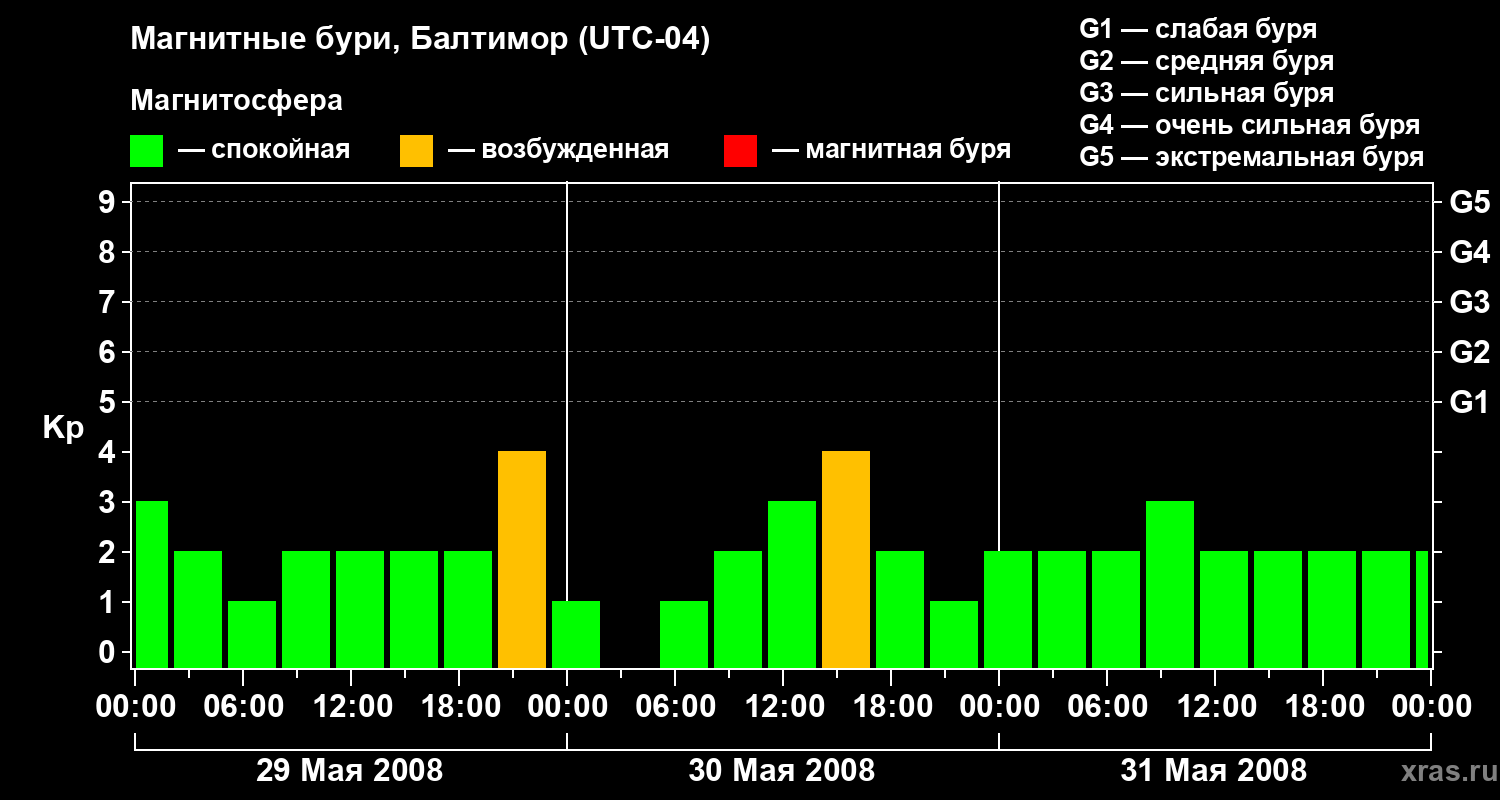The height and width of the screenshot is (800, 1500).
Task: Select the orange Kp 4 bar on 29 May
Action: point(522,559)
